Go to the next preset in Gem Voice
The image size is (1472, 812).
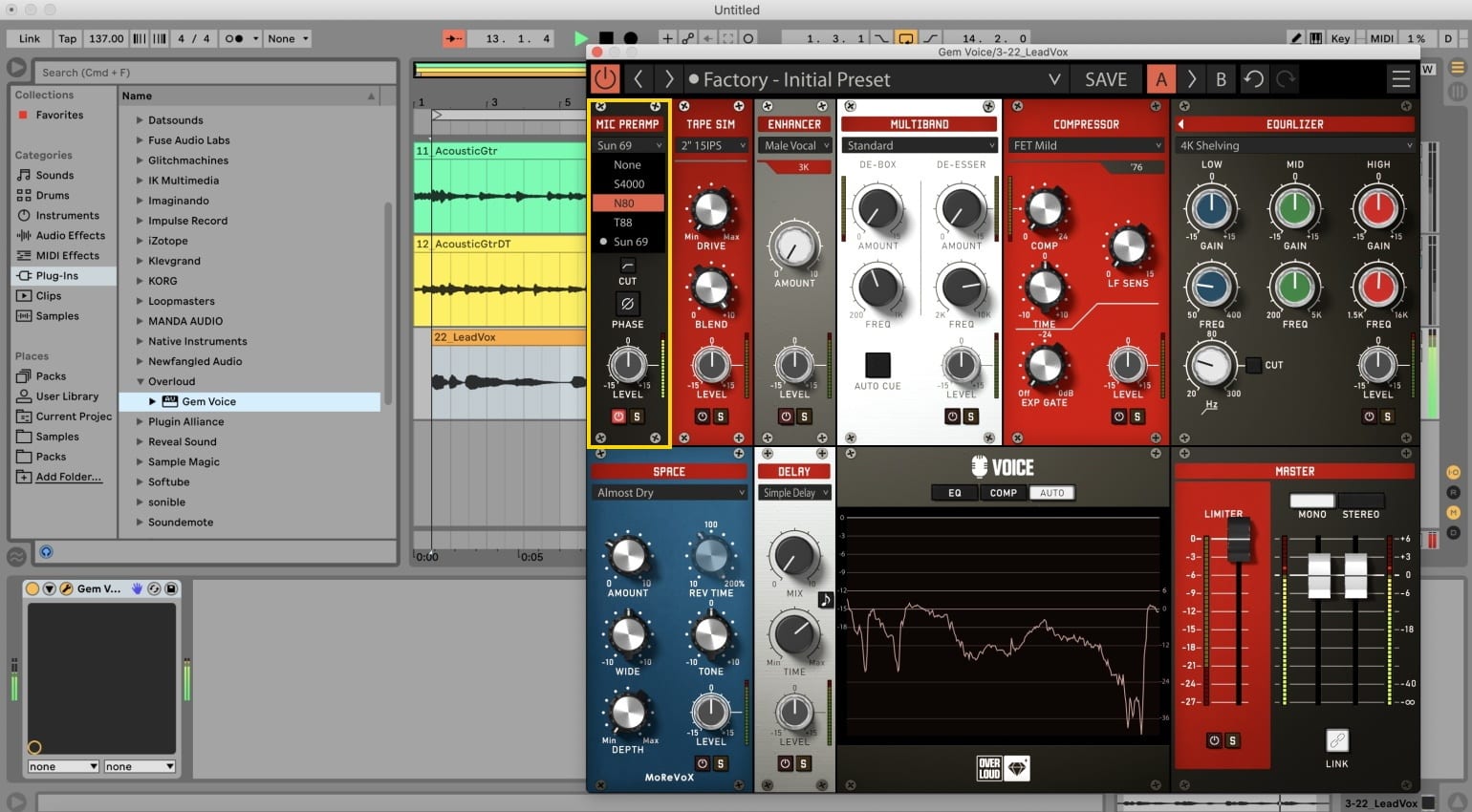pos(669,79)
